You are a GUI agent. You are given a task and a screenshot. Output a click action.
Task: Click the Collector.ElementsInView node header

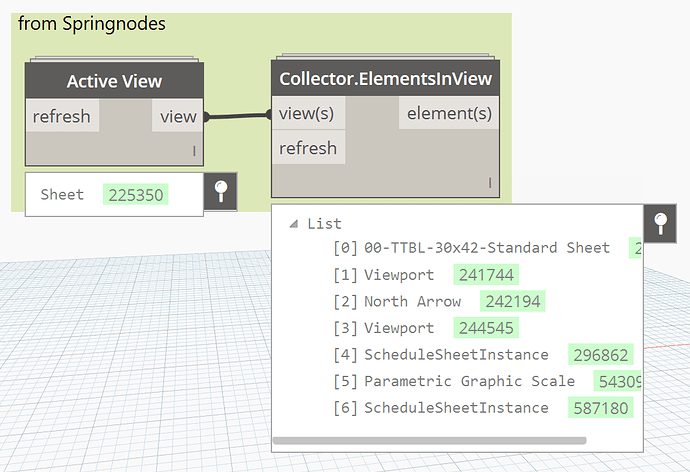[385, 78]
